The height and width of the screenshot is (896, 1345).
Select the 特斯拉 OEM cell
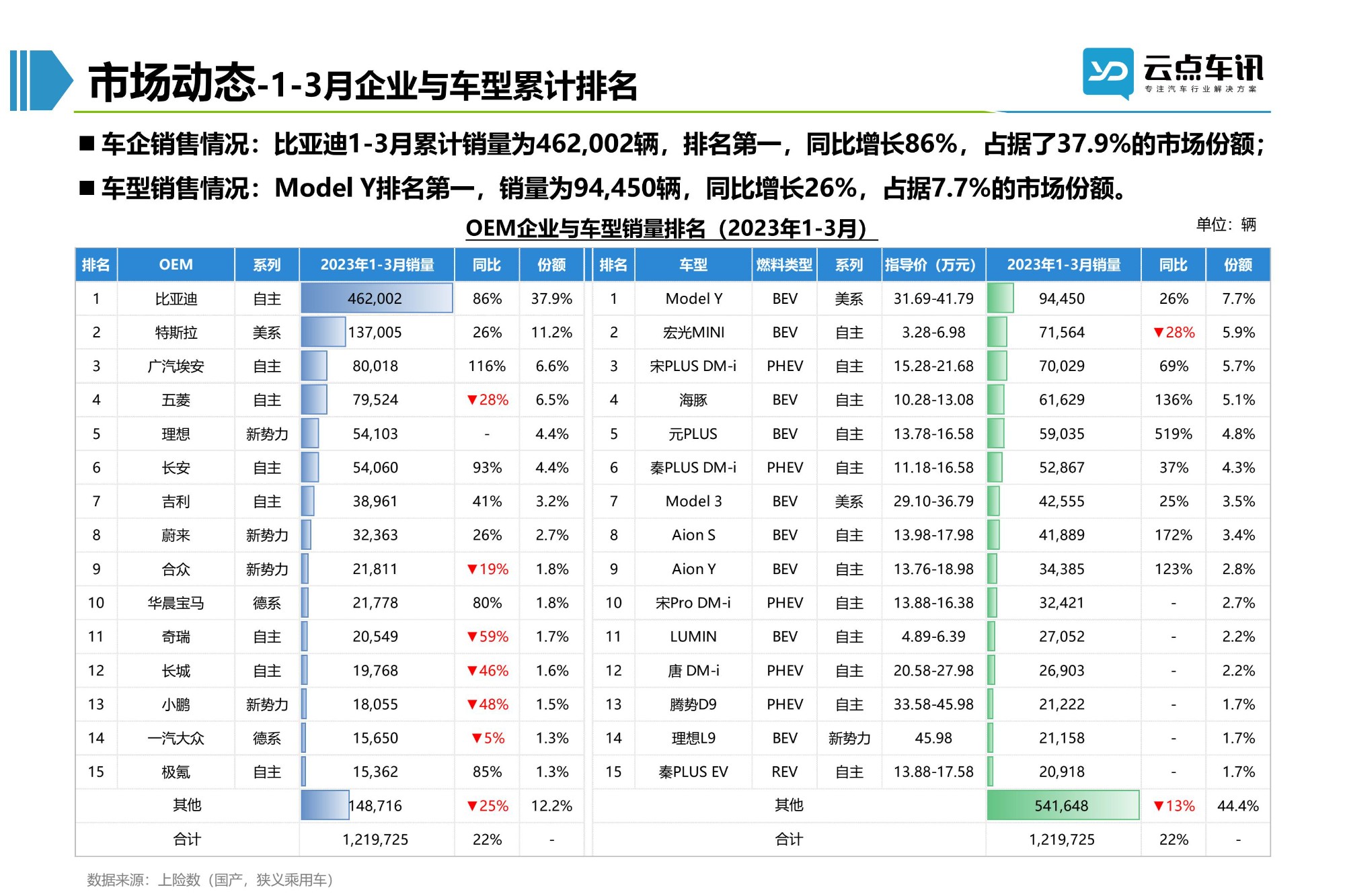coord(176,332)
